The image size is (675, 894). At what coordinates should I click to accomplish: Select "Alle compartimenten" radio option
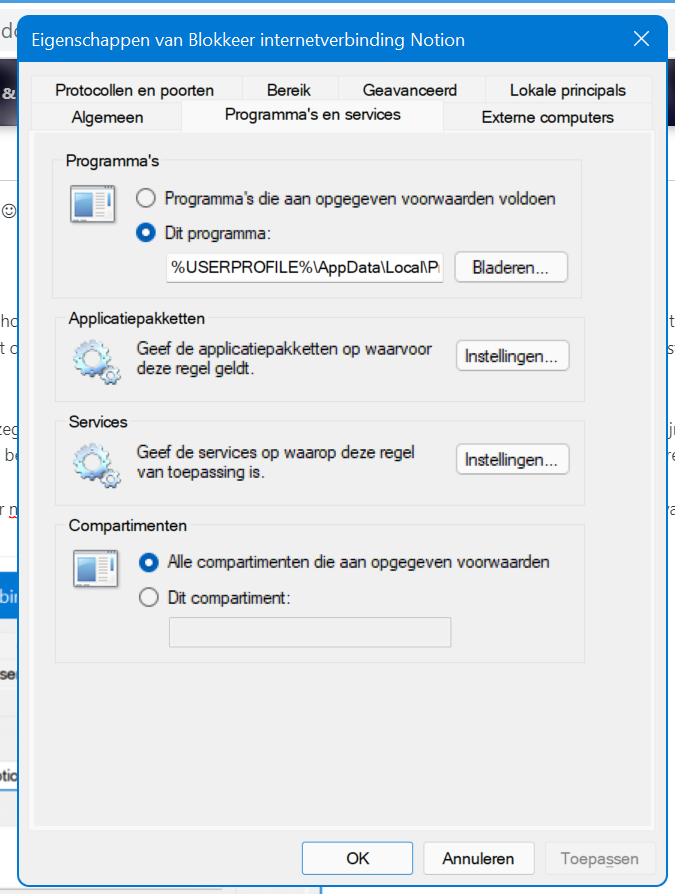pos(150,562)
